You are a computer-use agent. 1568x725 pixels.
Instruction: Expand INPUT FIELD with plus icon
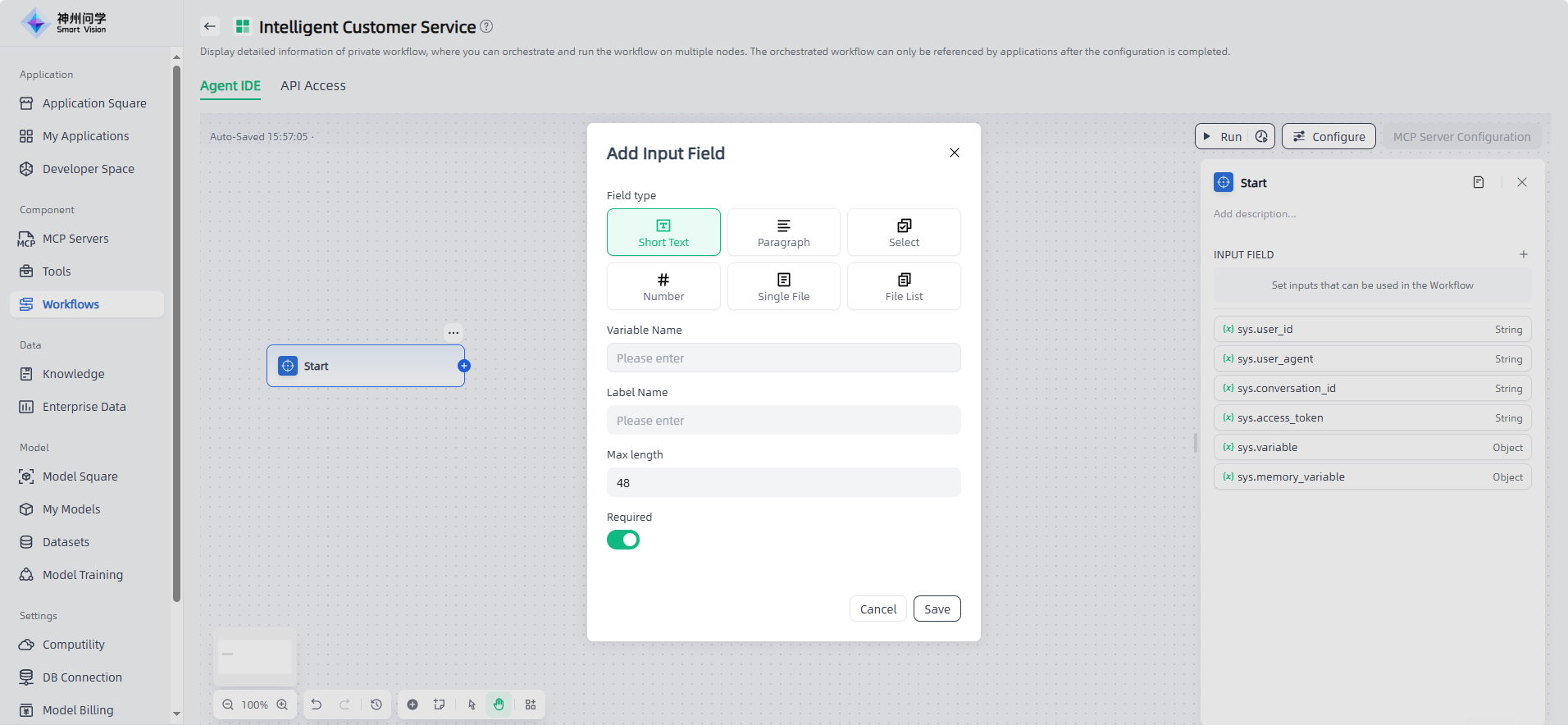1523,254
